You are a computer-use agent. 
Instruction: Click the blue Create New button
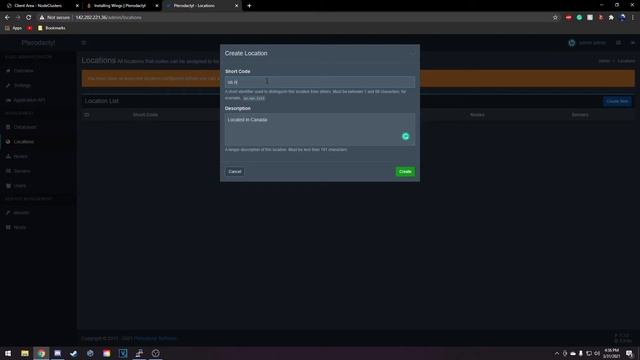[x=617, y=101]
